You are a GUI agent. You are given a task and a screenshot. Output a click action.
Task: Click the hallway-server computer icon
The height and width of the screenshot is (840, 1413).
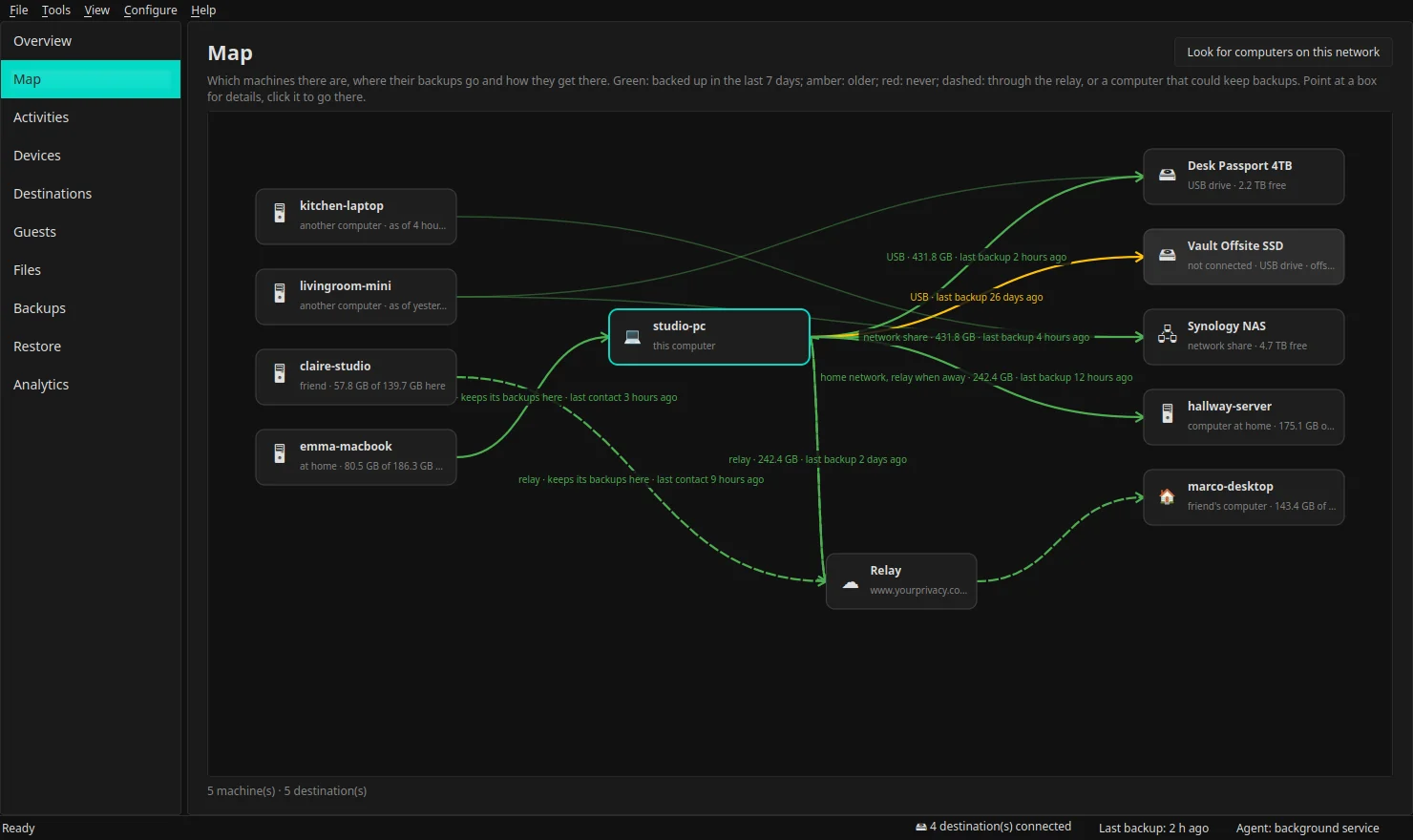point(1167,414)
